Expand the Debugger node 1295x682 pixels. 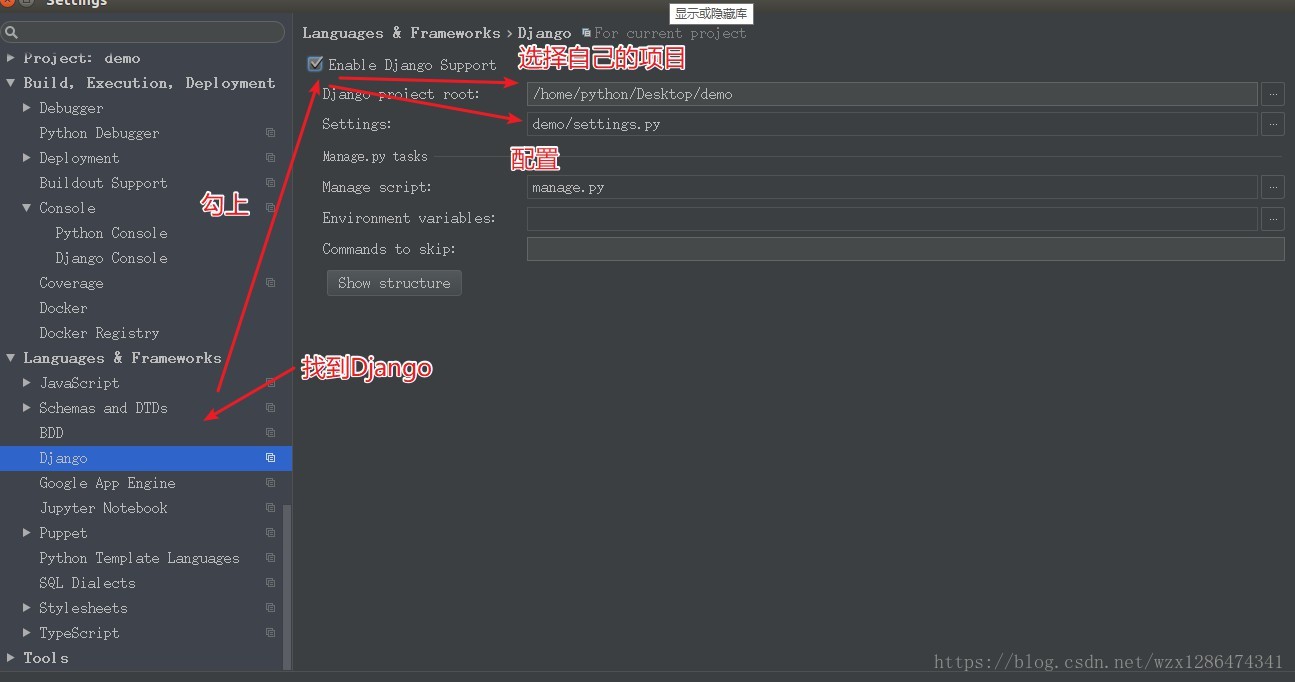[27, 108]
